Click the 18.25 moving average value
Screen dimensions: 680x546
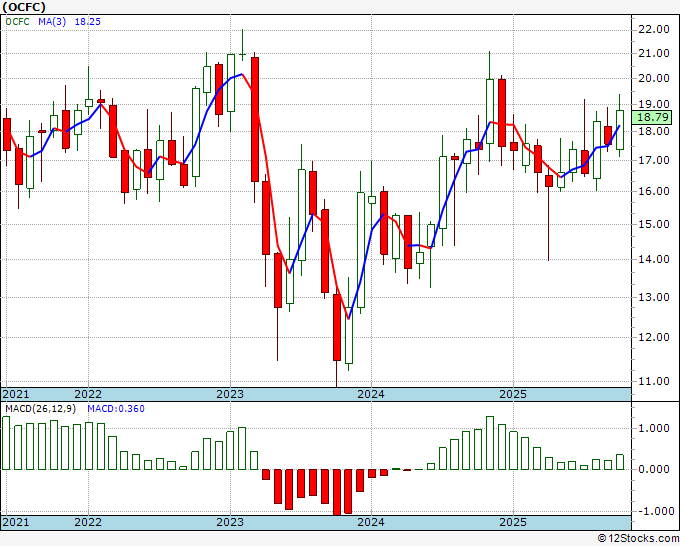tap(88, 22)
